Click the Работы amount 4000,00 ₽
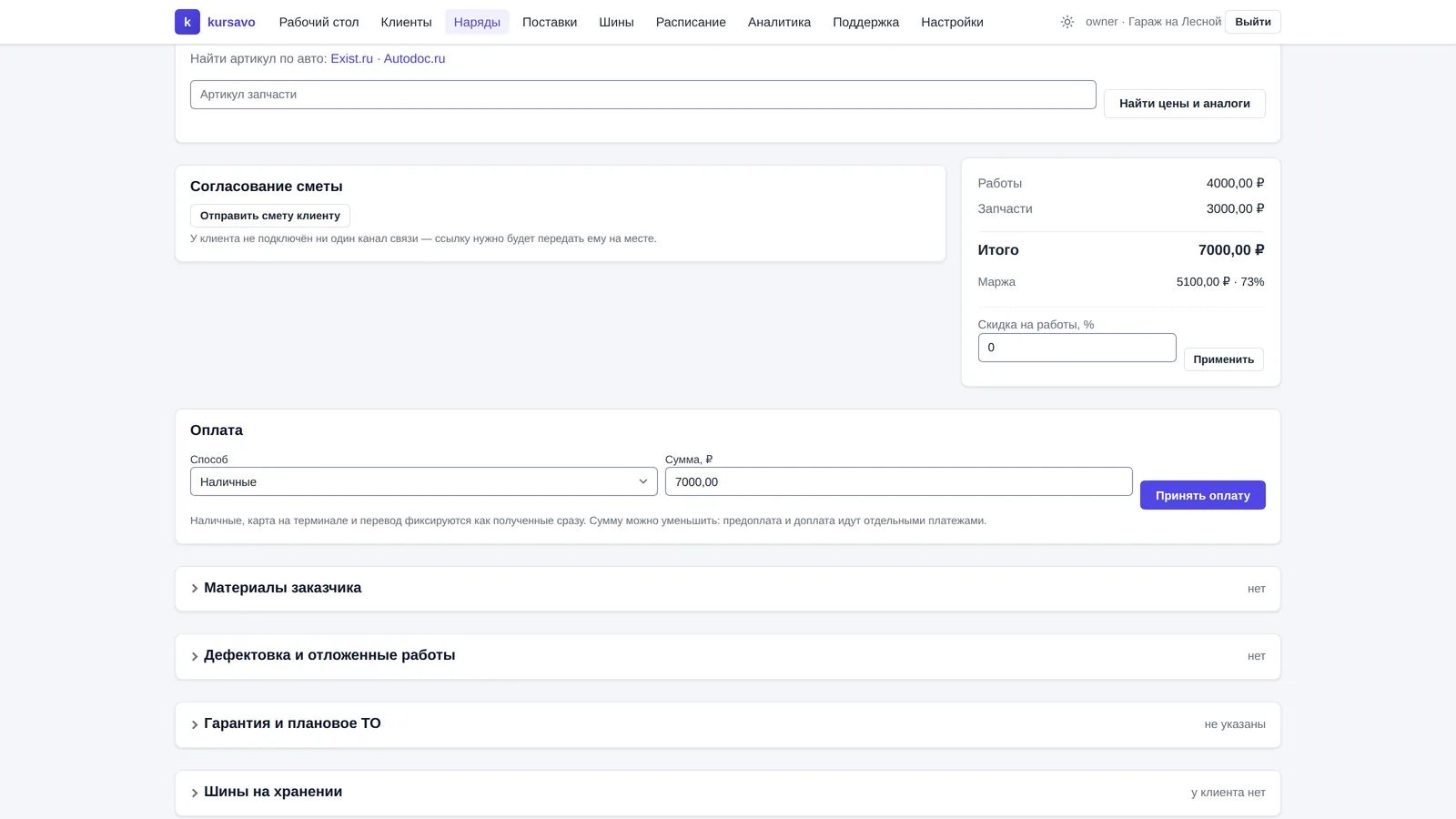 tap(1235, 183)
